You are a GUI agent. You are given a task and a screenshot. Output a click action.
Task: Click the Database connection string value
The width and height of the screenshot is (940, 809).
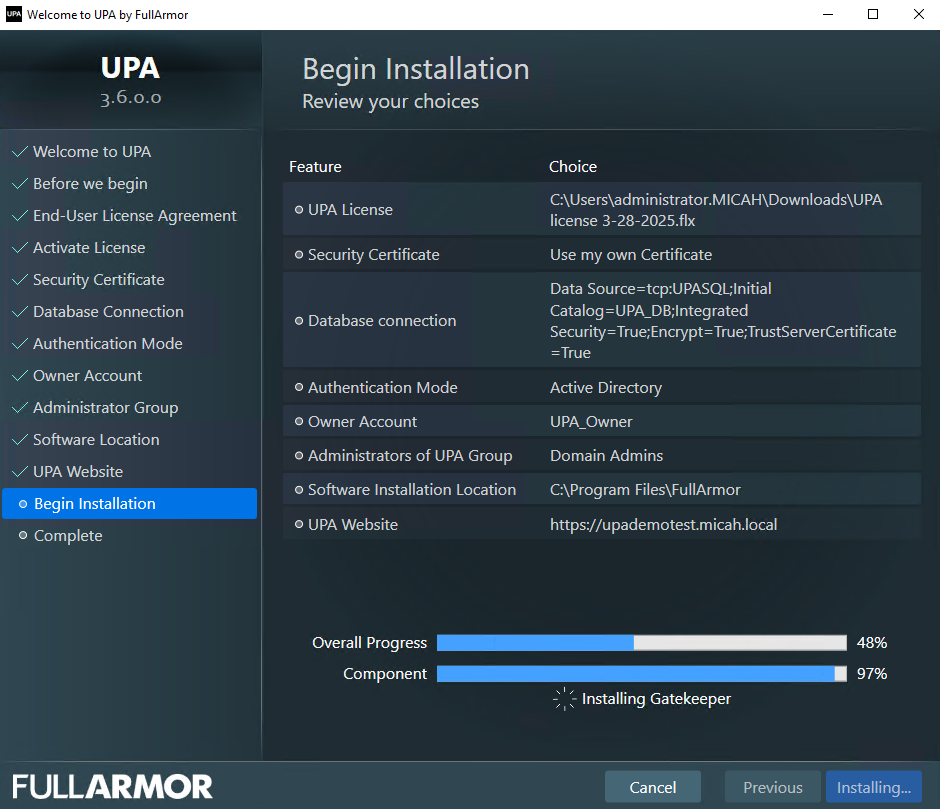[x=722, y=321]
